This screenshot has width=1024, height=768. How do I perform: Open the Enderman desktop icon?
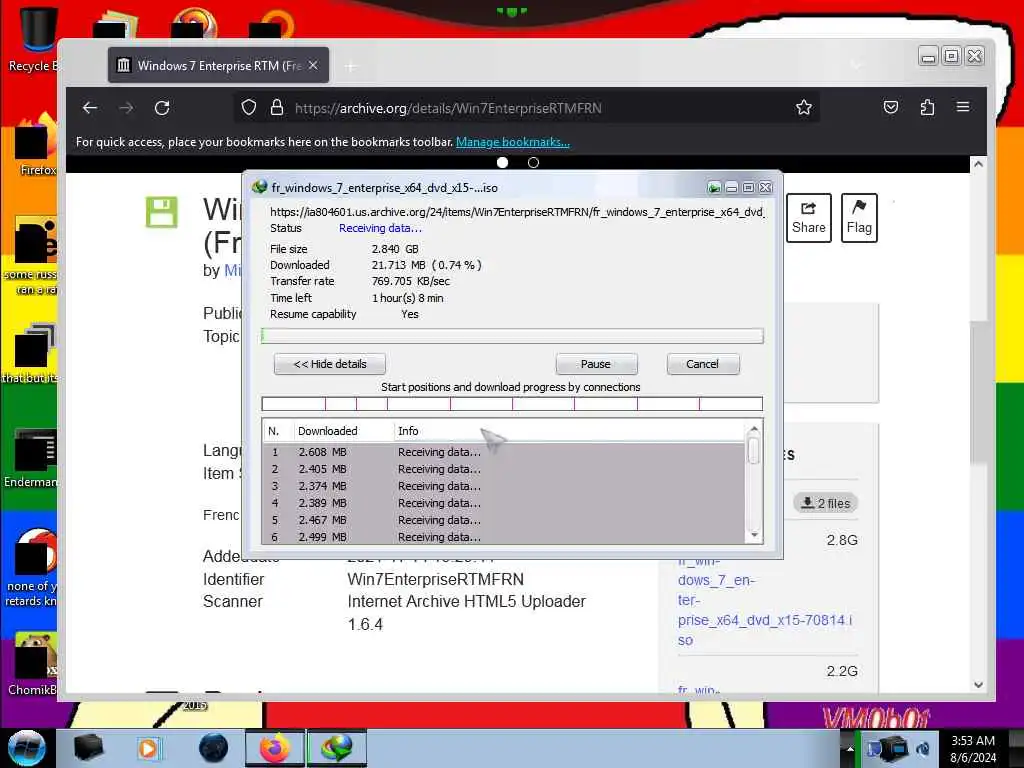[31, 459]
